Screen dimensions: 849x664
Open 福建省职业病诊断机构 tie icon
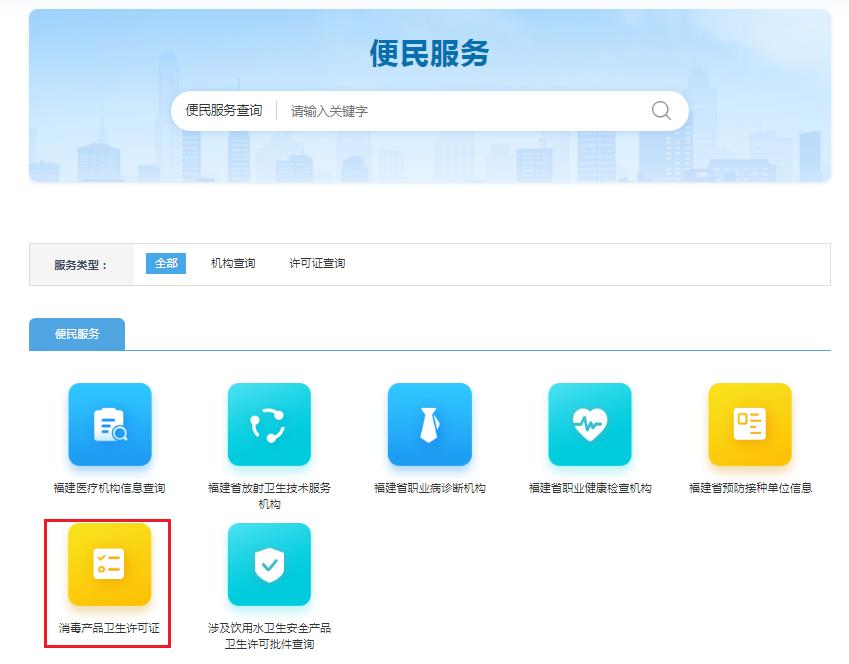coord(429,424)
